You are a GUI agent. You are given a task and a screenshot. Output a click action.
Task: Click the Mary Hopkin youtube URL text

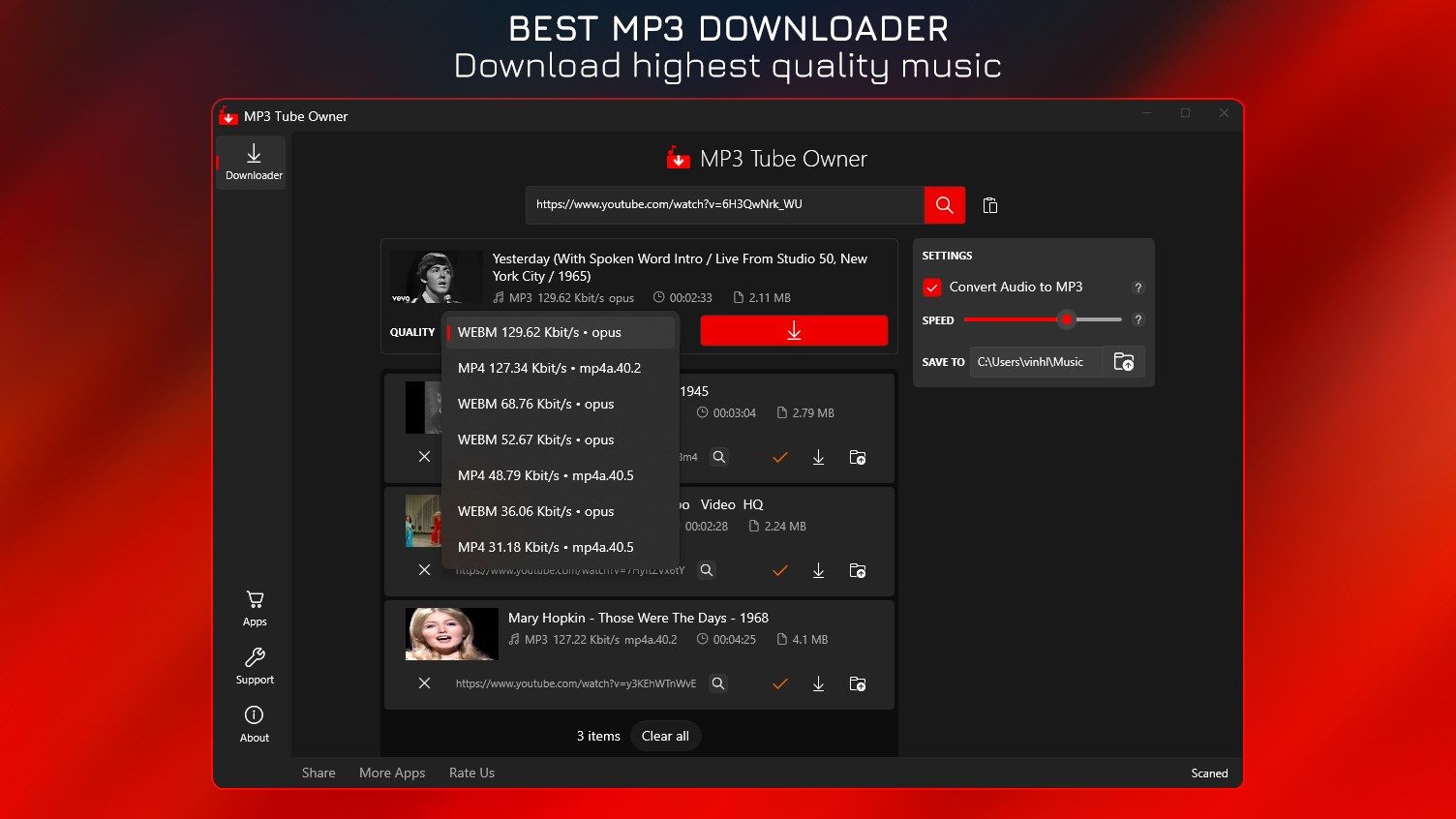(576, 683)
